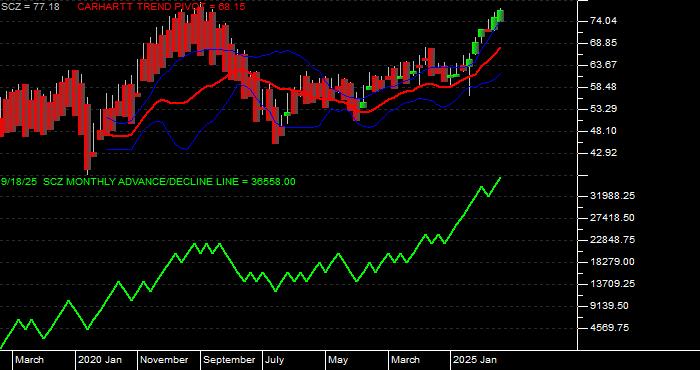Click the 9139.50 A/D axis value
700x370 pixels.
coord(609,306)
